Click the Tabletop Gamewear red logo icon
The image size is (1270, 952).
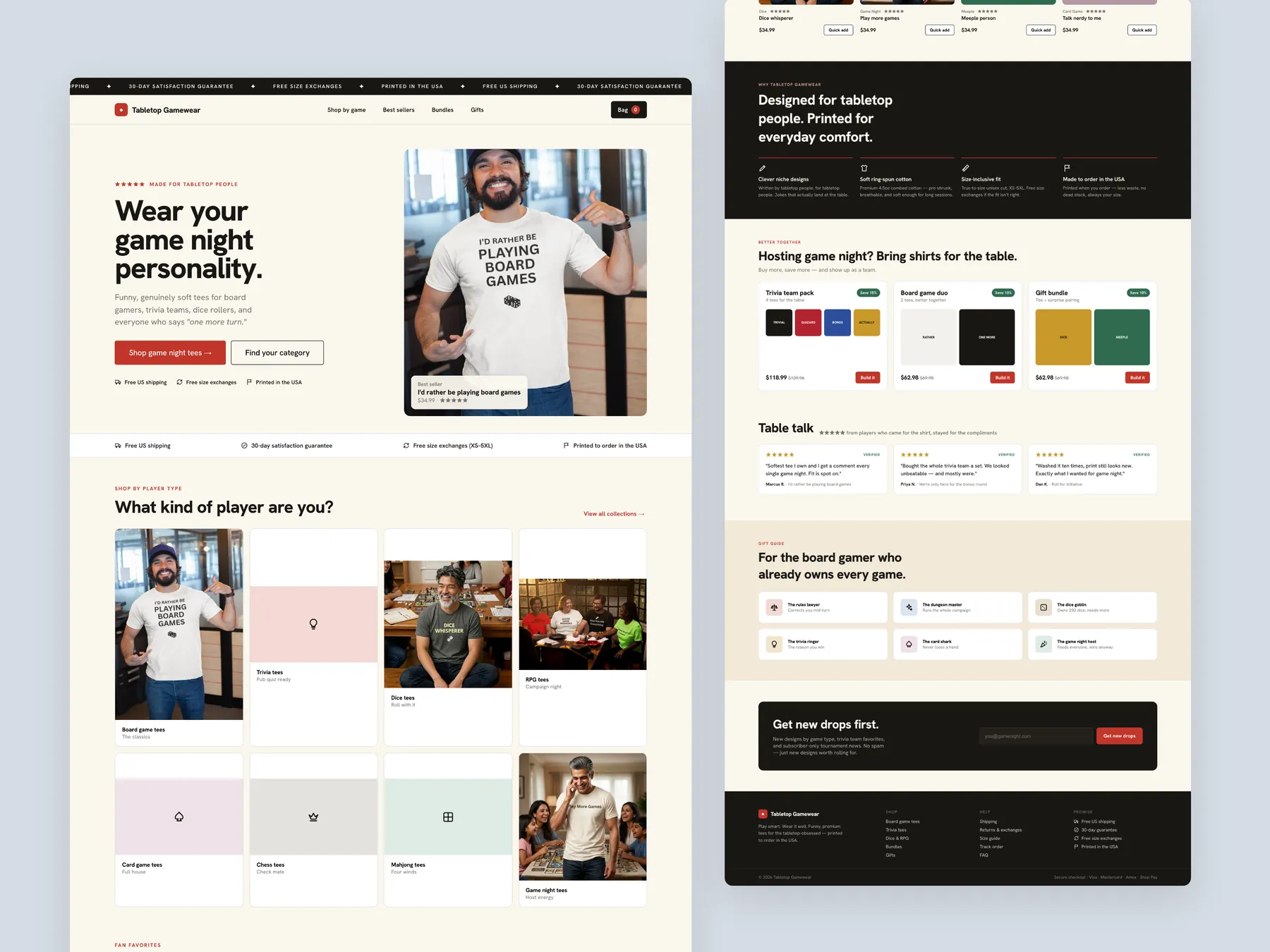click(x=121, y=110)
